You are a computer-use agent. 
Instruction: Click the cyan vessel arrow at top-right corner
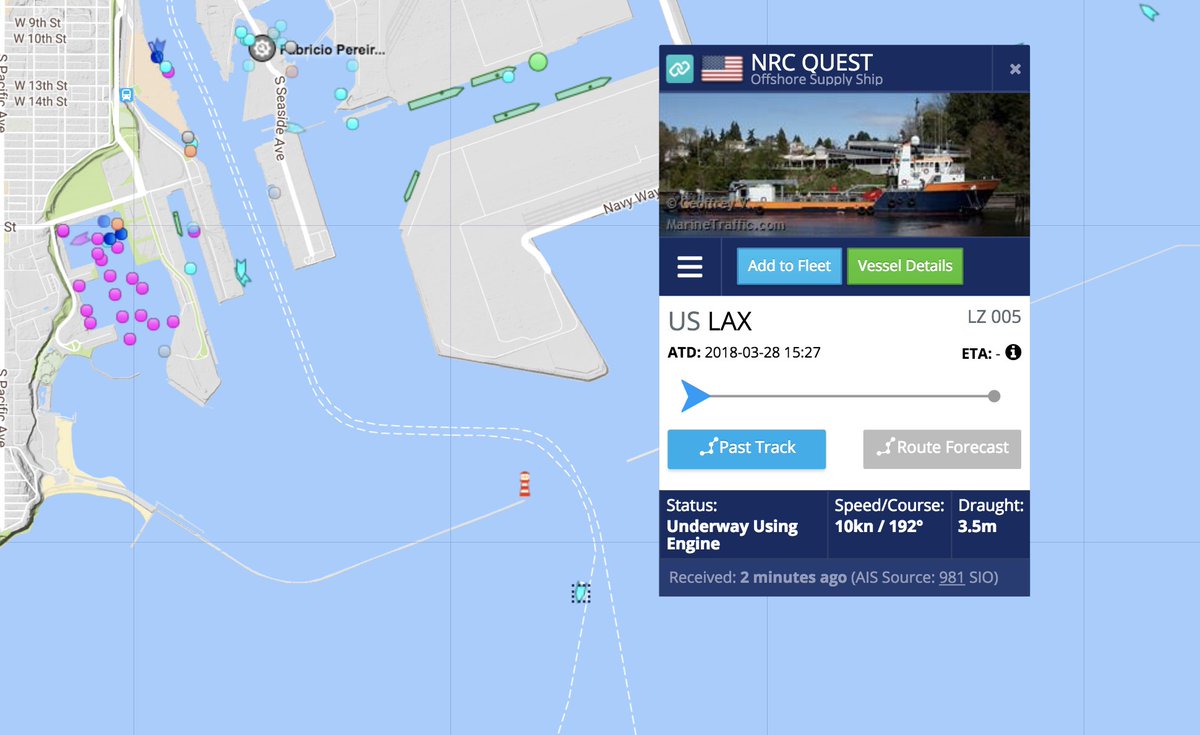1149,12
